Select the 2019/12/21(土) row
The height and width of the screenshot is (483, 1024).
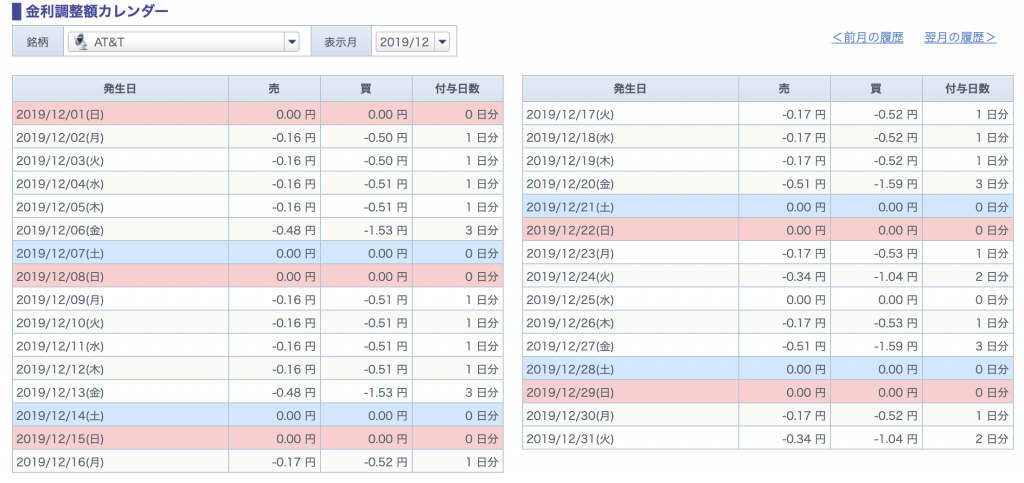[x=768, y=207]
